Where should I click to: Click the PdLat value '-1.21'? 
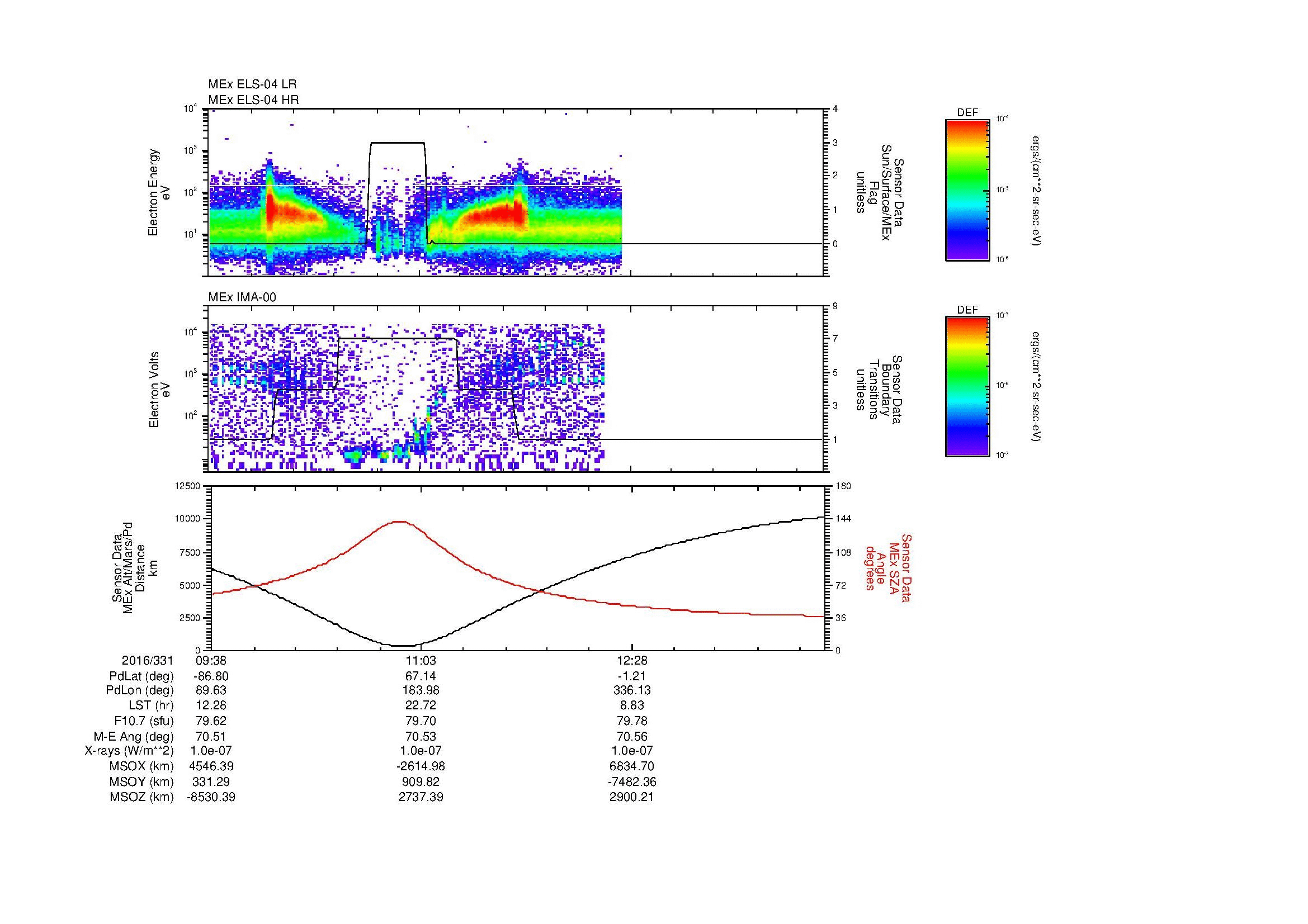tap(632, 676)
